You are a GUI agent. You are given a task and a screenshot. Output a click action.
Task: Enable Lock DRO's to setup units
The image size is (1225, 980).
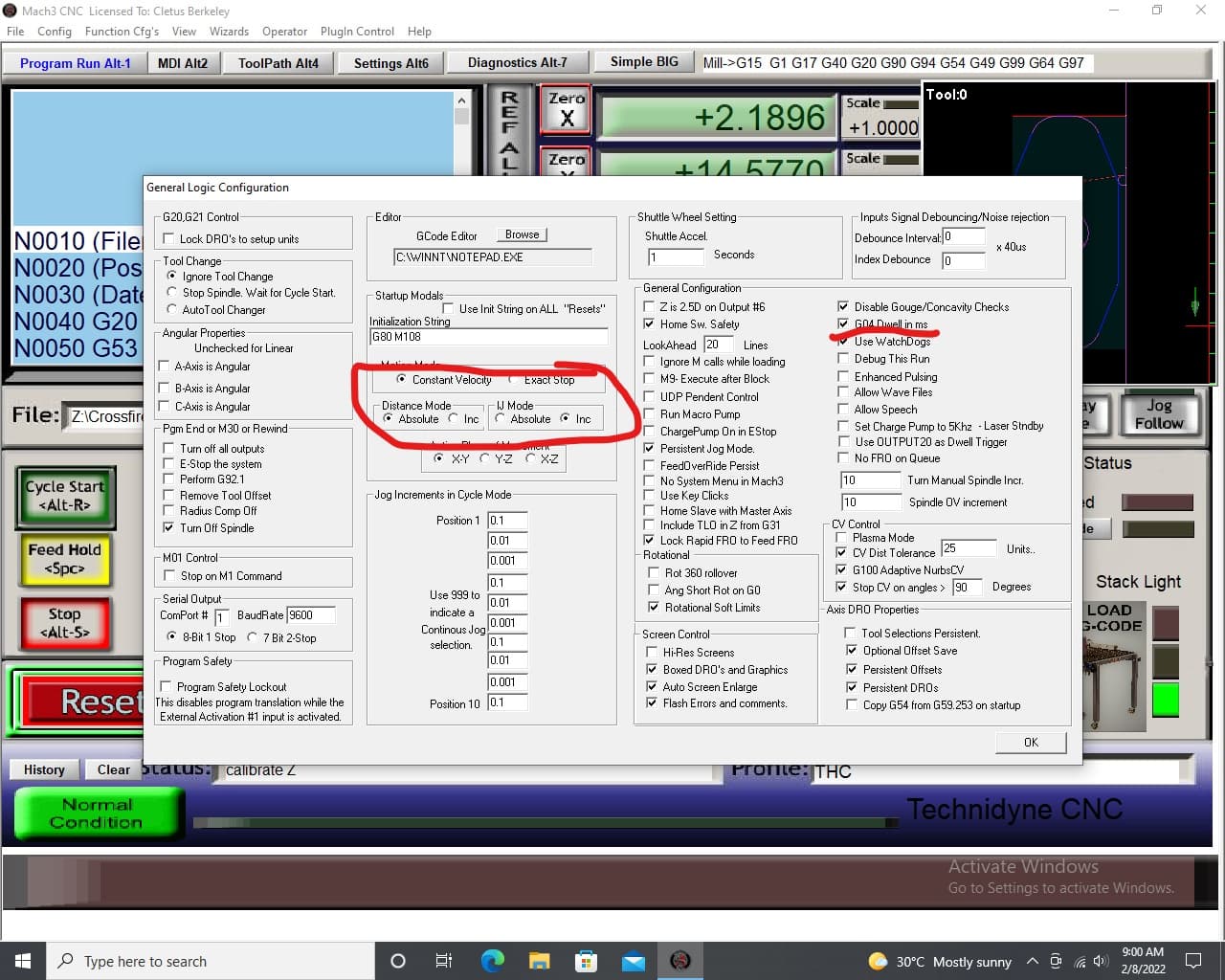coord(169,239)
